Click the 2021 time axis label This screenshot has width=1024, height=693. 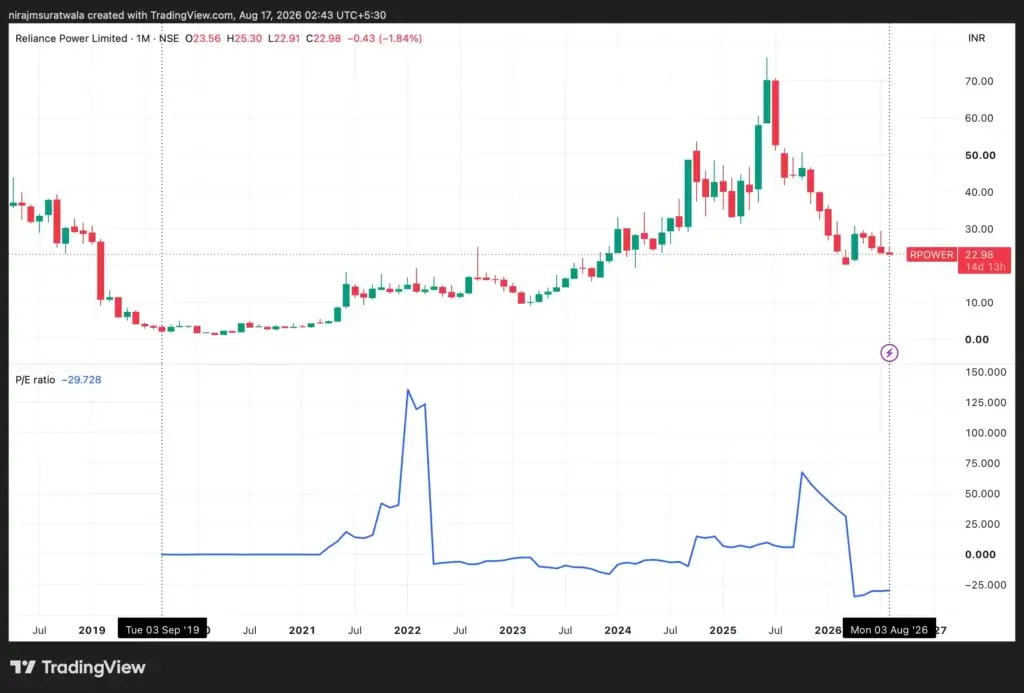[x=302, y=630]
